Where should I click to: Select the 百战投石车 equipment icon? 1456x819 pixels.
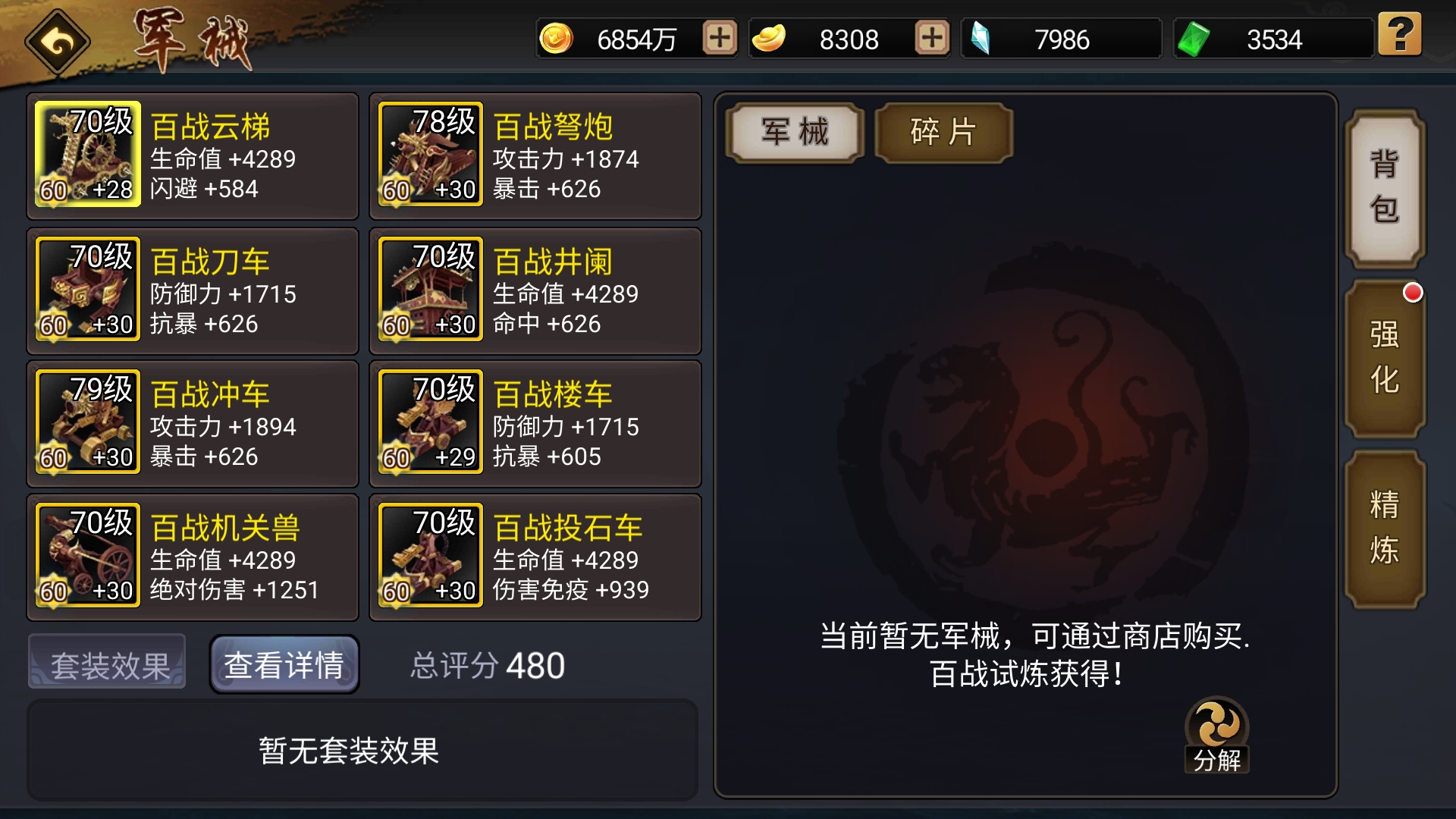pyautogui.click(x=431, y=555)
